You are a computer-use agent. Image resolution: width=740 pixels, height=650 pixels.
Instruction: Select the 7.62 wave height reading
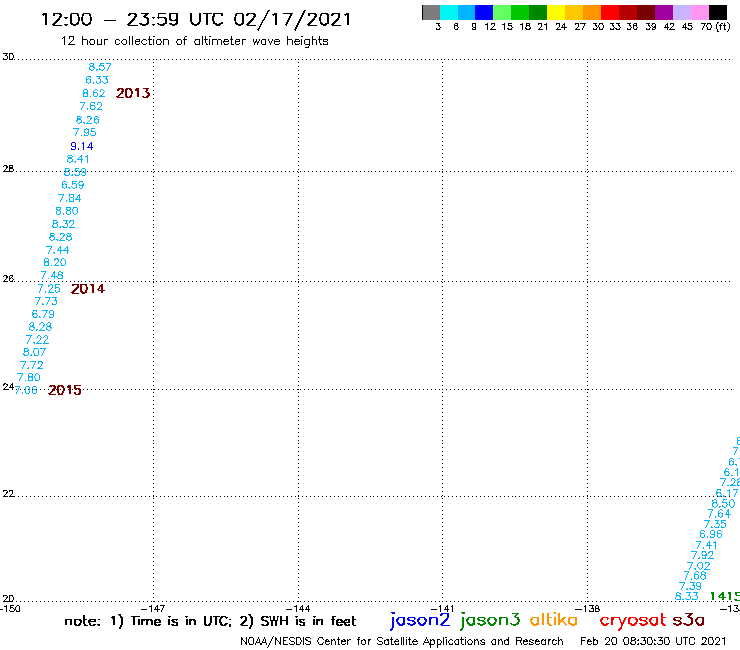tap(91, 106)
